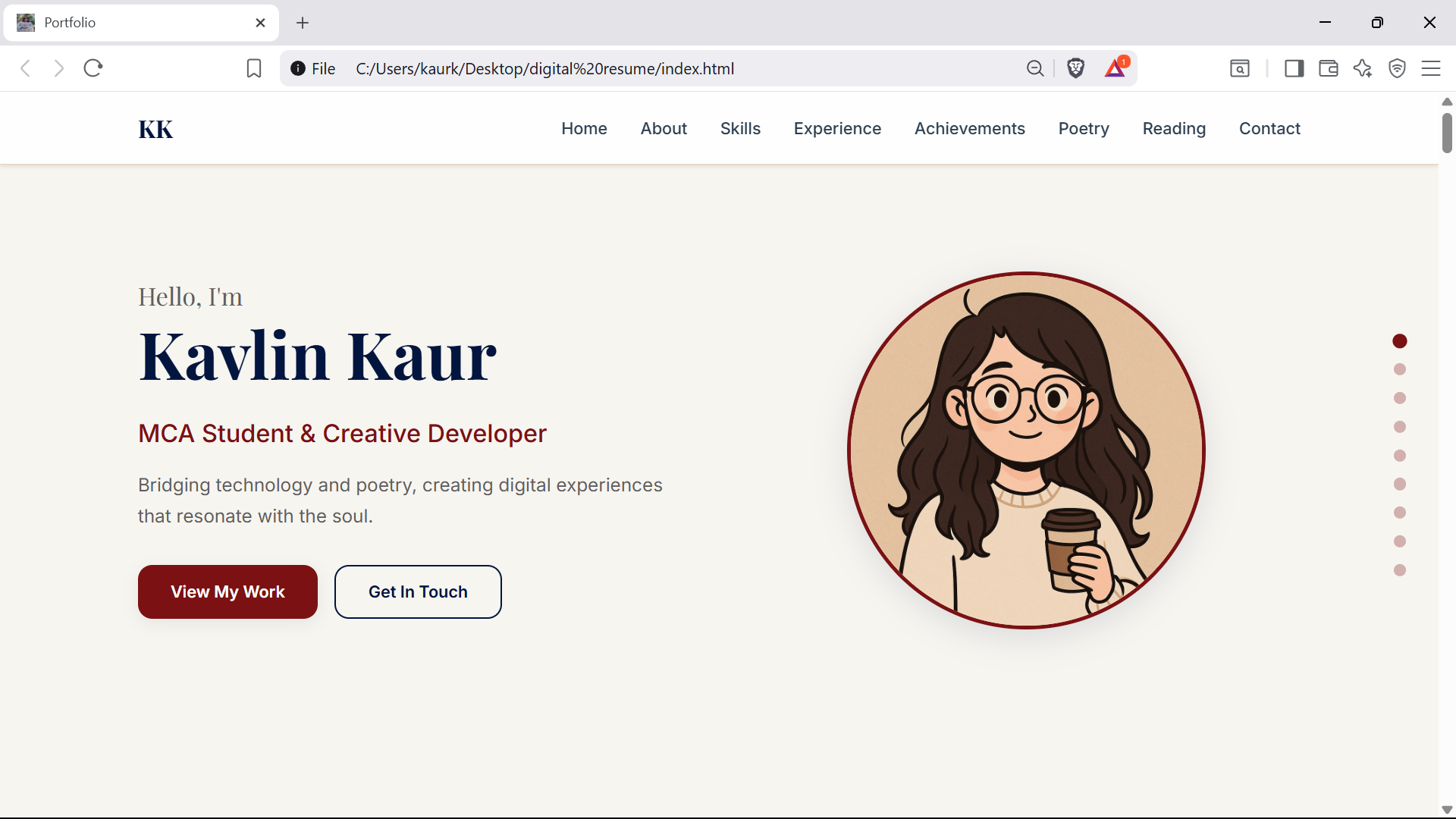Open the Poetry section link
Screen dimensions: 1456x819
1083,128
